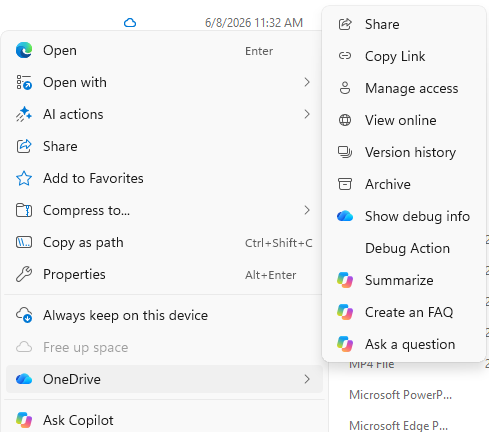The width and height of the screenshot is (489, 432).
Task: Select Always keep on this device
Action: (x=164, y=315)
